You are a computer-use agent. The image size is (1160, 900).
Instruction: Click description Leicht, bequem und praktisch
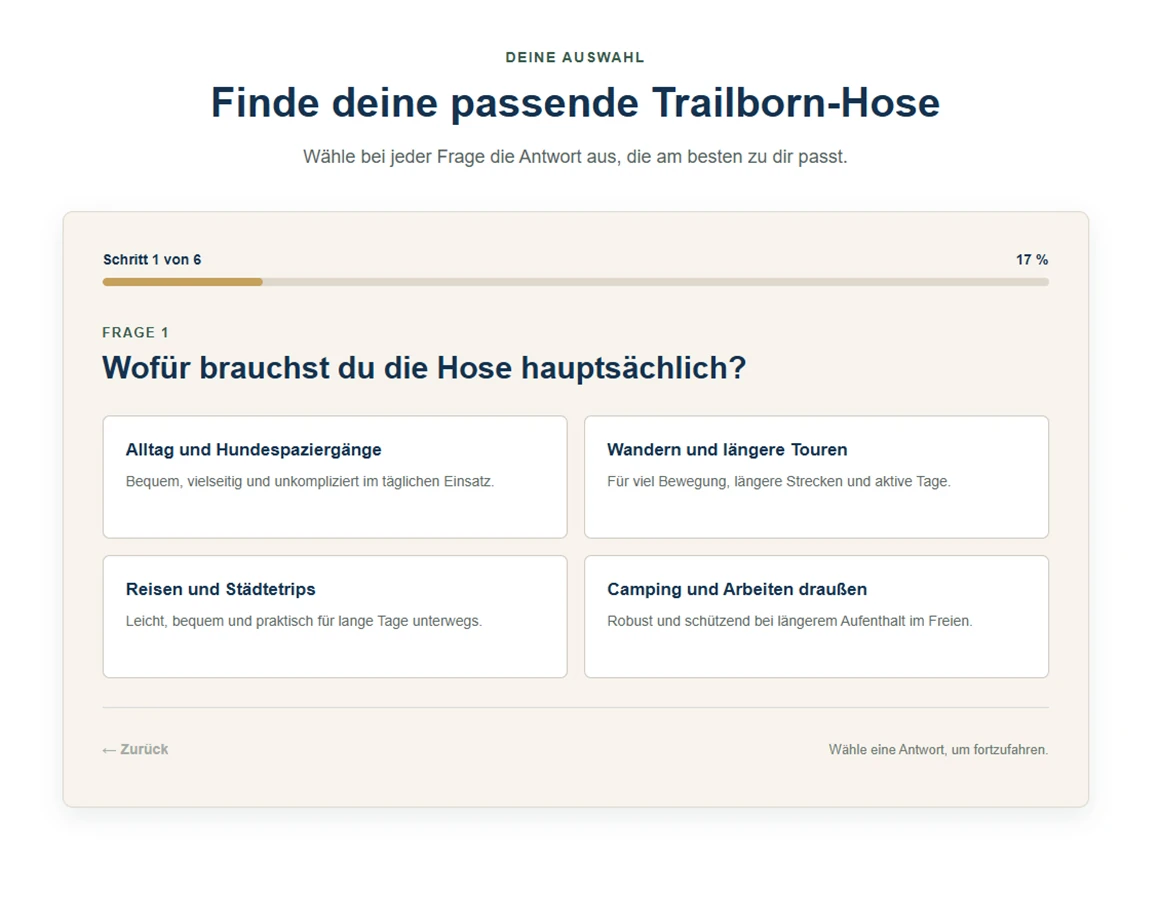coord(304,621)
